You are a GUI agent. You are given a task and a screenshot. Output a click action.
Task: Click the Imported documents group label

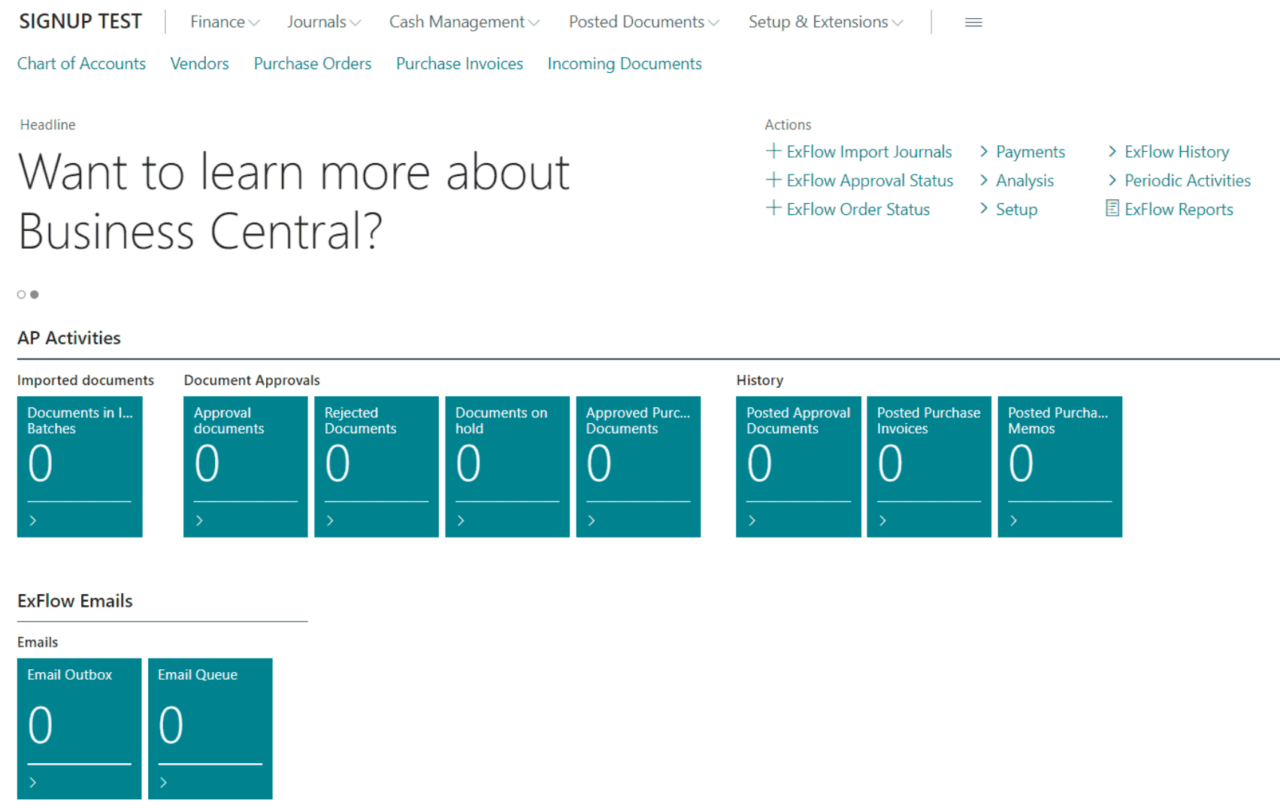pos(86,380)
